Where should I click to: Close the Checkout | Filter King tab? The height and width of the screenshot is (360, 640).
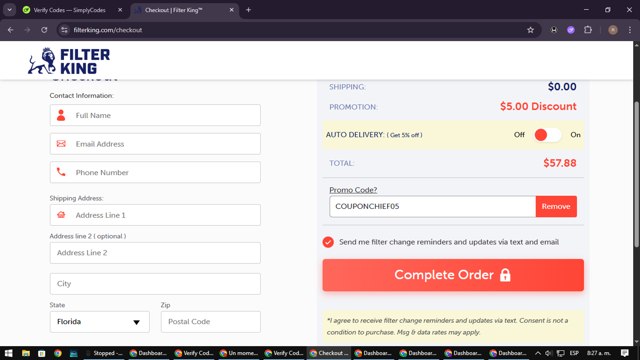pyautogui.click(x=231, y=10)
